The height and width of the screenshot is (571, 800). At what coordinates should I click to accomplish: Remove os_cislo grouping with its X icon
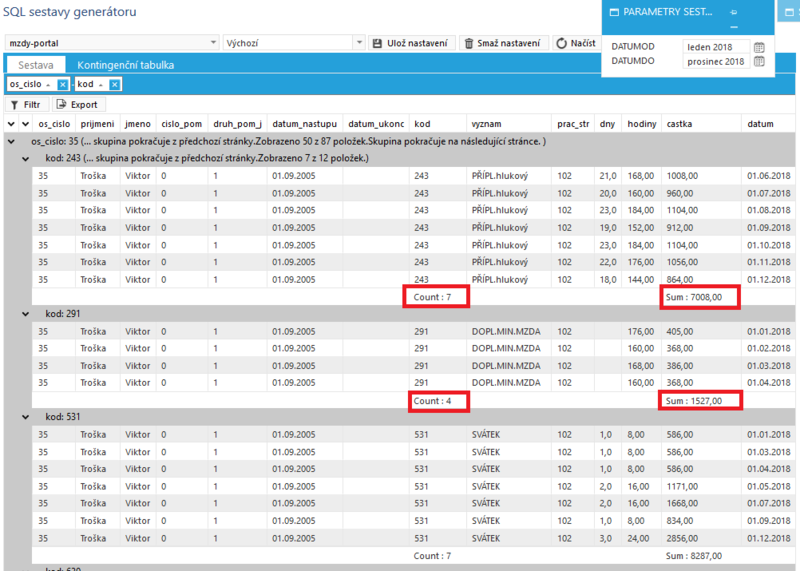[x=62, y=85]
